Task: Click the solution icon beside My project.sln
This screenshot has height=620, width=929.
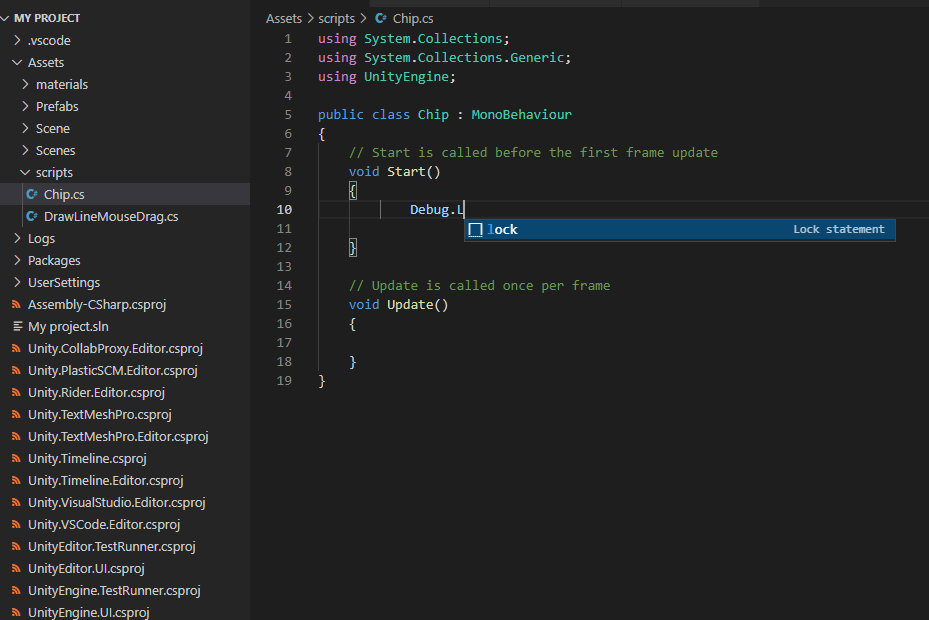Action: pos(17,326)
